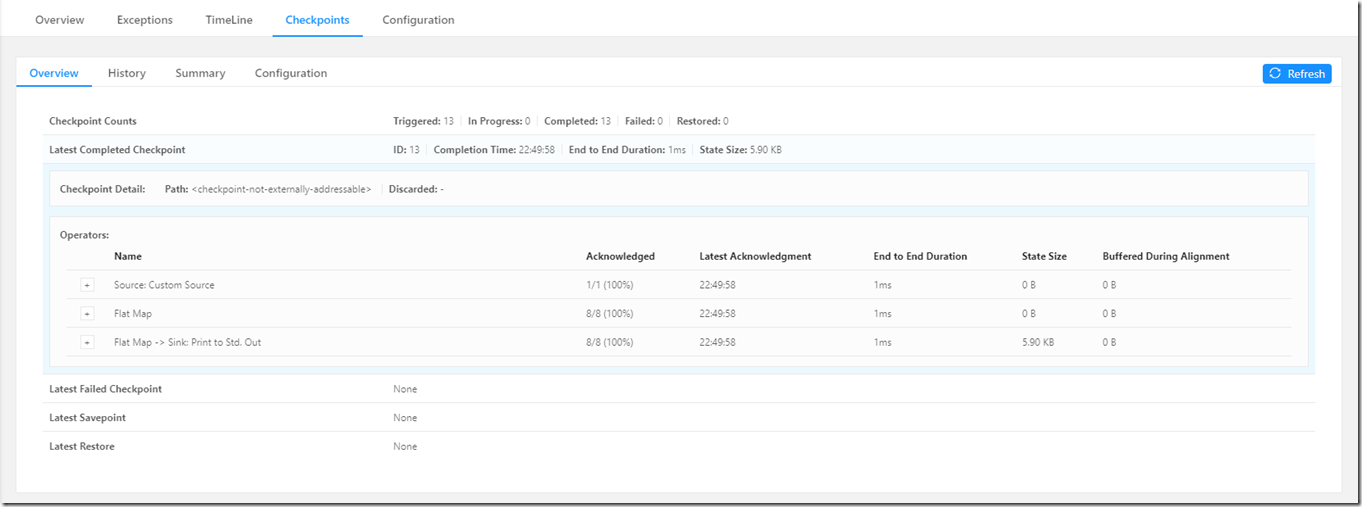Screen dimensions: 1362x507
Task: Select the Checkpoints tab
Action: coord(317,20)
